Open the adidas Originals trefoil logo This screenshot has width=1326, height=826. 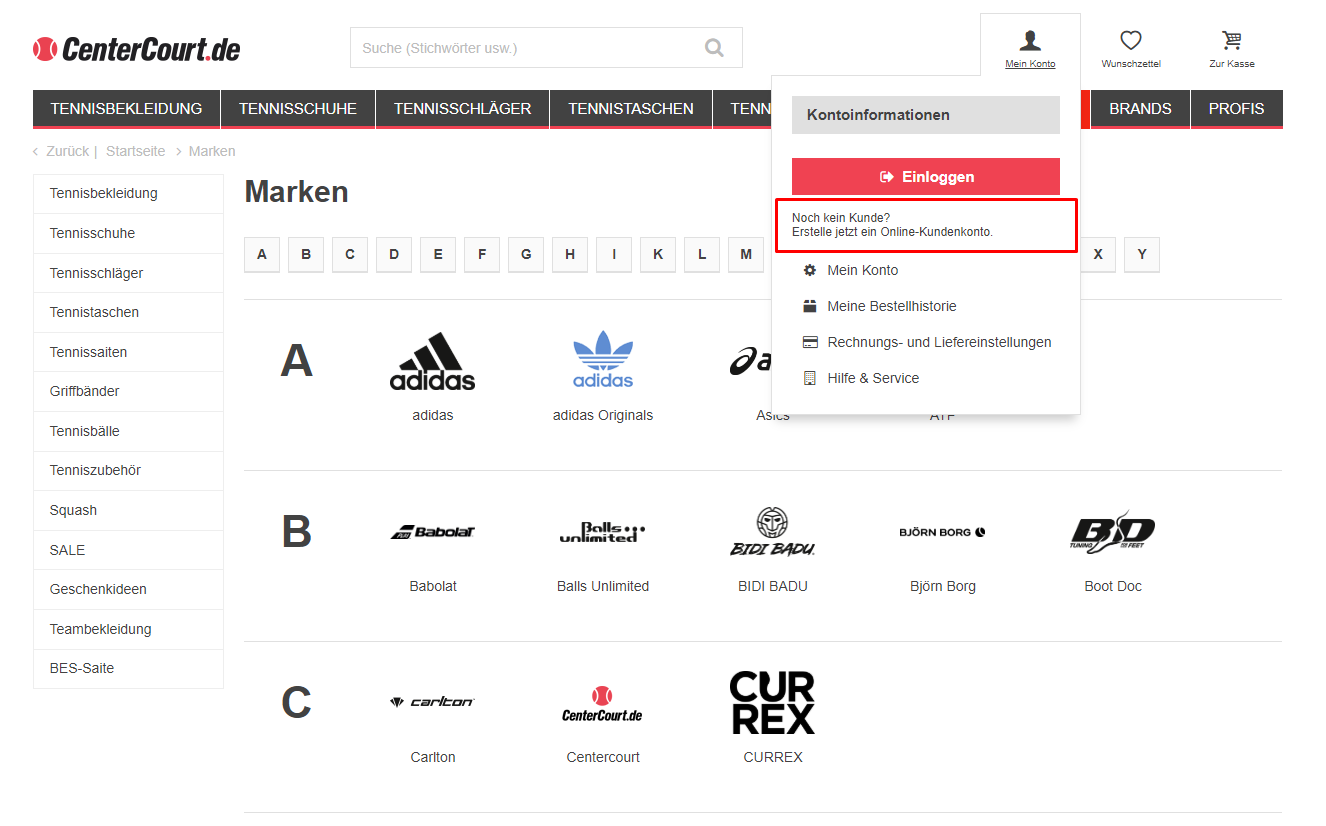coord(603,359)
